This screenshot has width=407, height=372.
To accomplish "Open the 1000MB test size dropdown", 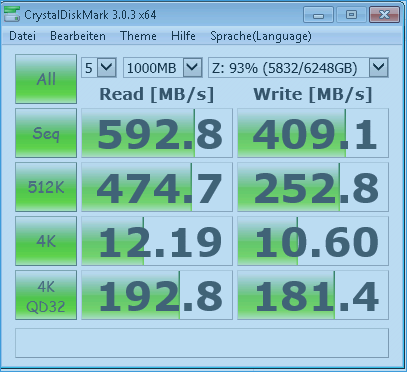I will (163, 68).
